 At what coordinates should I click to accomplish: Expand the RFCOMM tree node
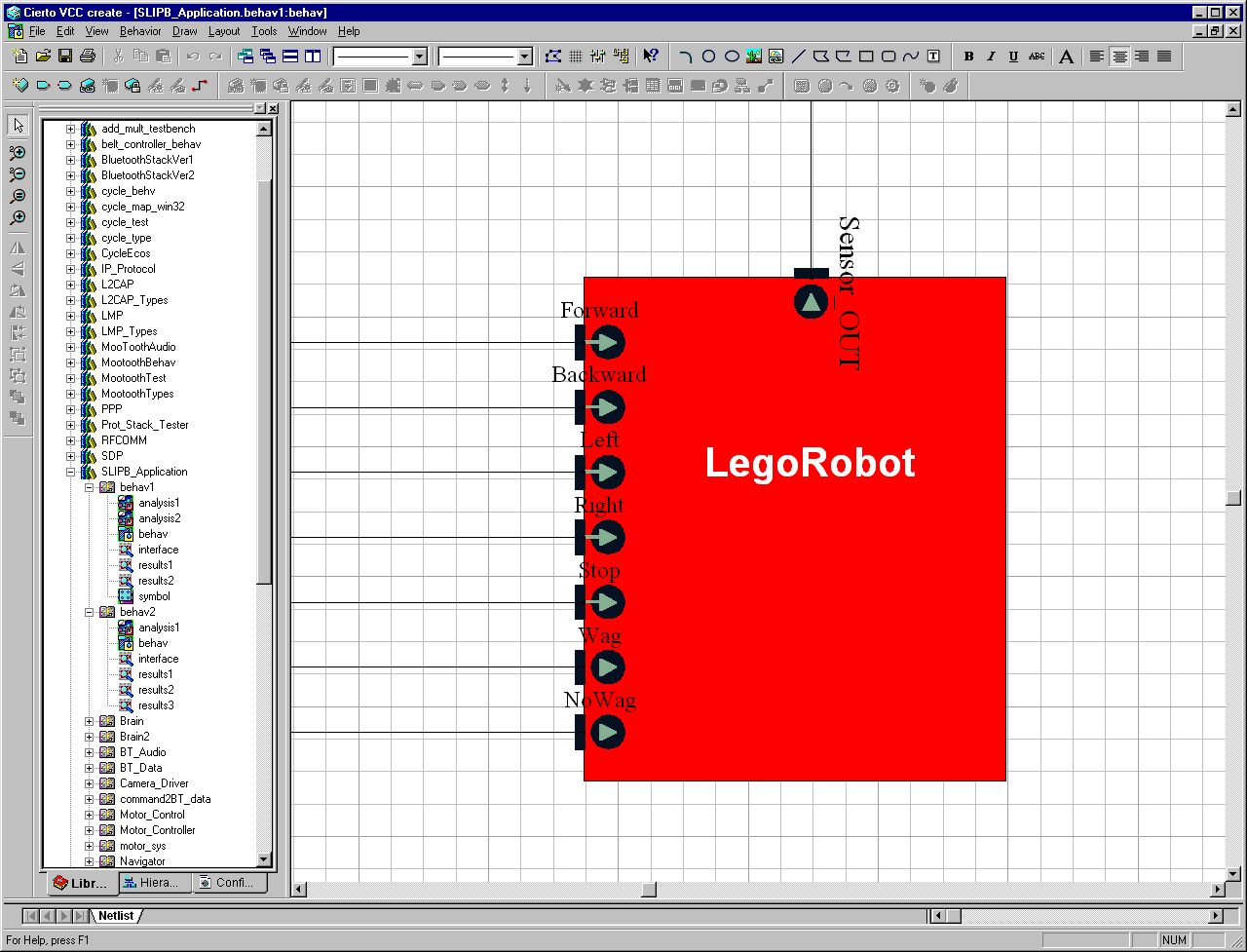click(70, 440)
